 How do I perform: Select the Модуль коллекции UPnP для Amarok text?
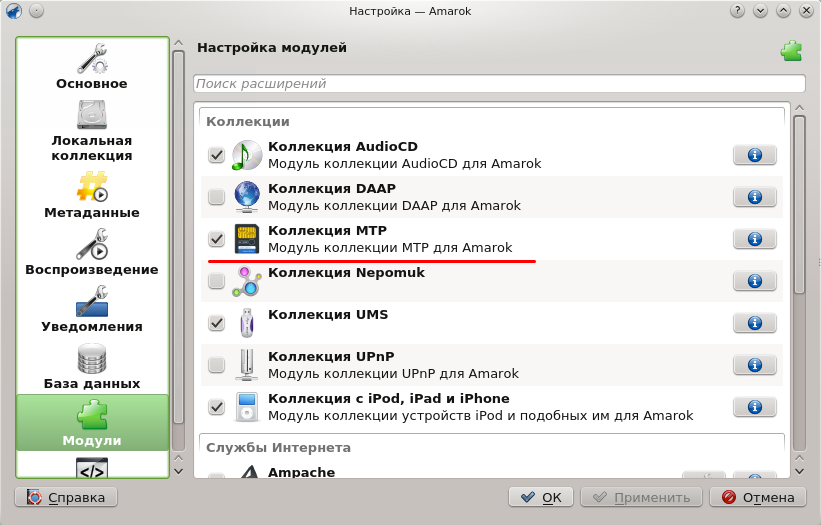pos(393,374)
